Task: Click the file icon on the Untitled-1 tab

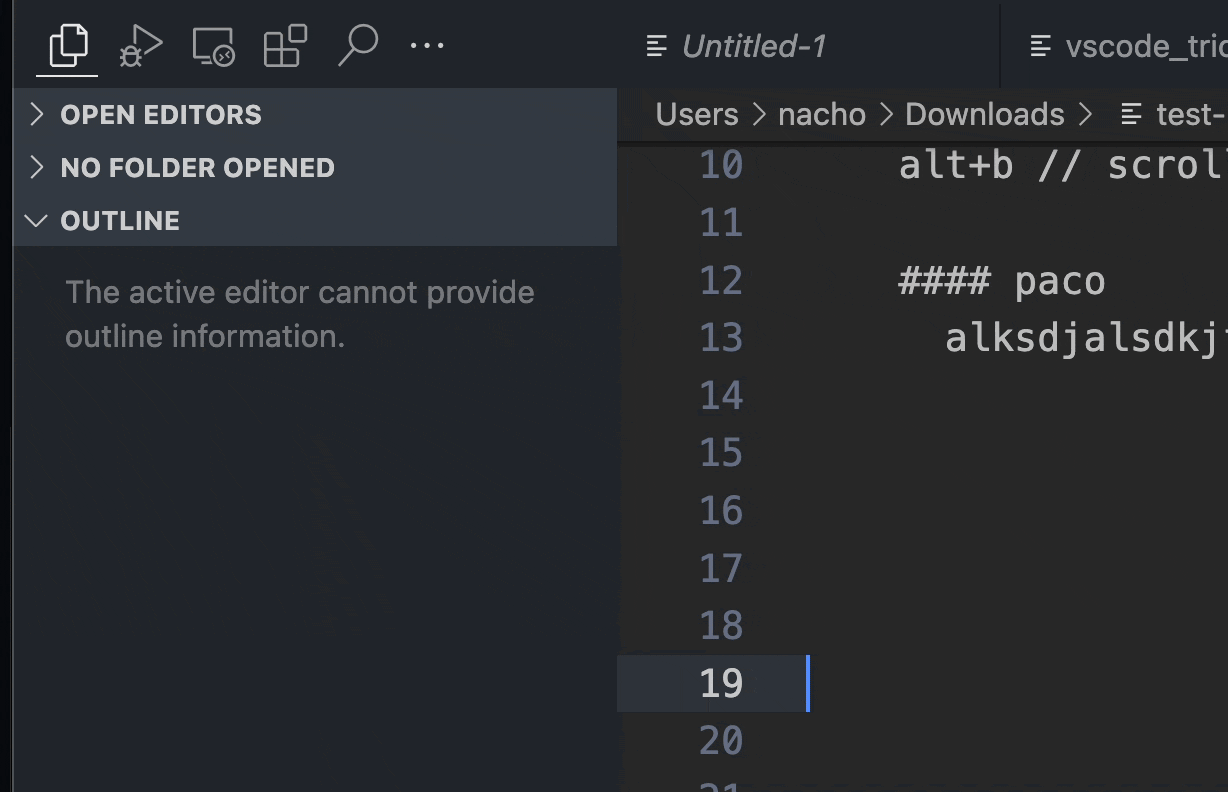Action: [x=655, y=45]
